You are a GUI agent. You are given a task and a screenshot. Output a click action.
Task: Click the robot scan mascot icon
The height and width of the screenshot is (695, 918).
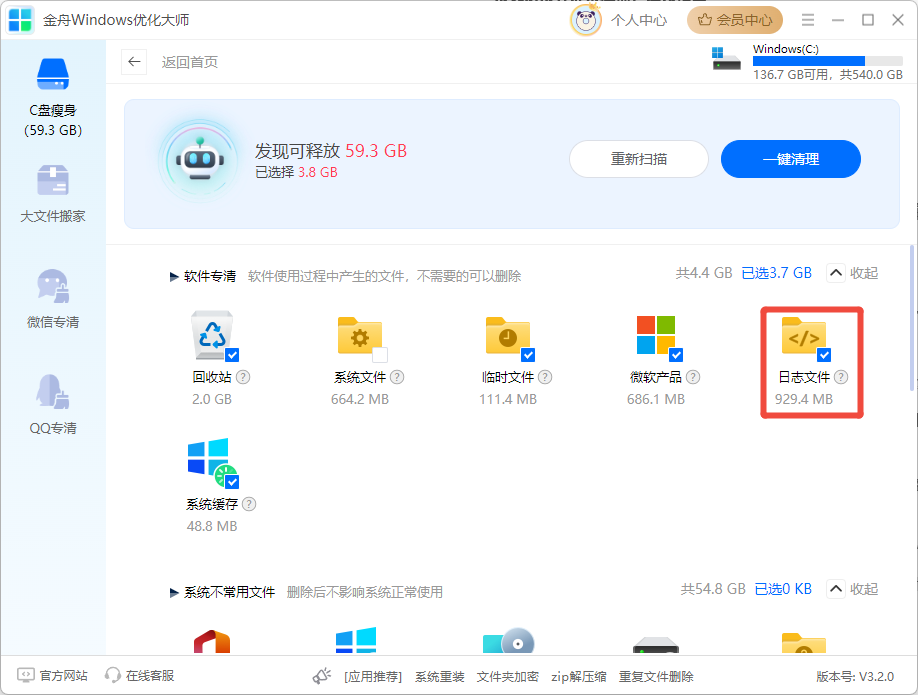pos(200,160)
